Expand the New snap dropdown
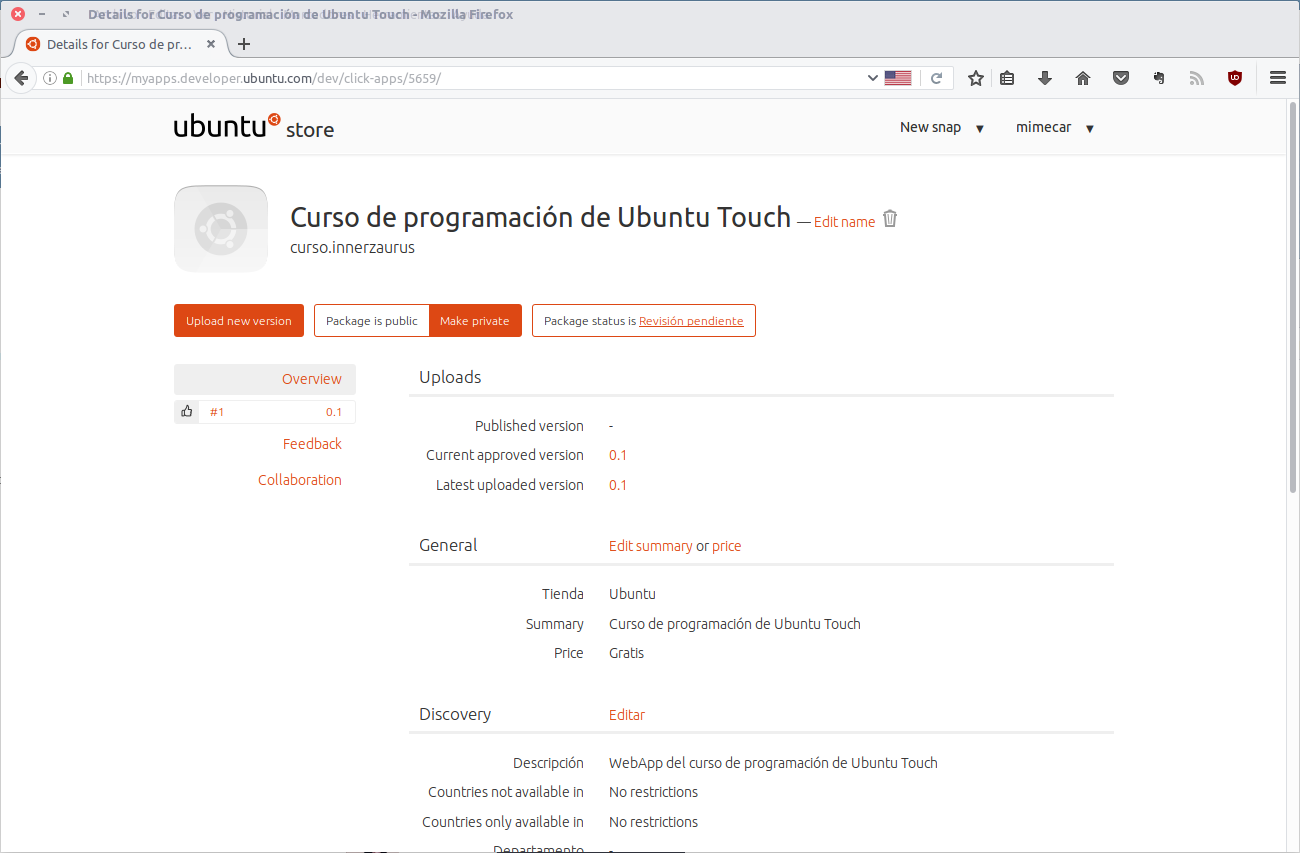This screenshot has height=853, width=1300. tap(942, 128)
